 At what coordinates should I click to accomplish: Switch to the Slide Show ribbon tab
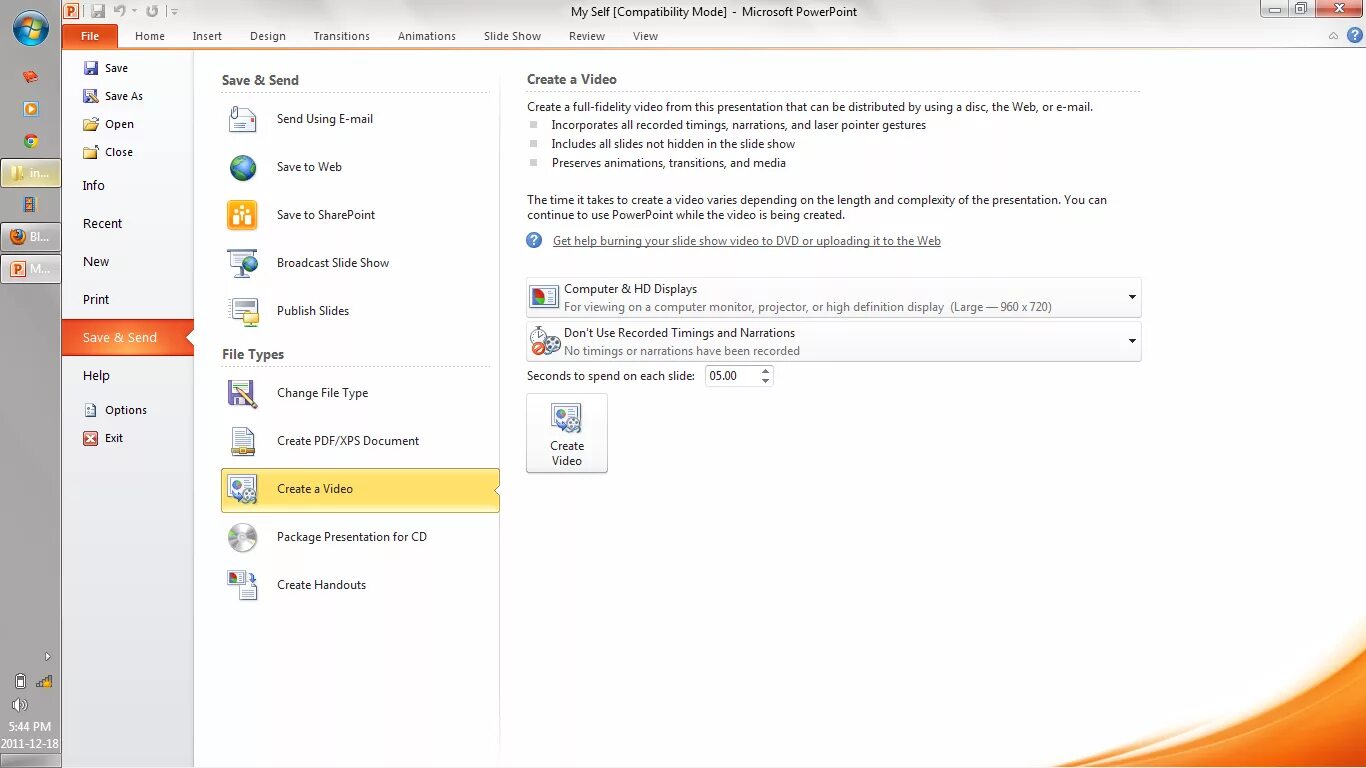point(512,36)
